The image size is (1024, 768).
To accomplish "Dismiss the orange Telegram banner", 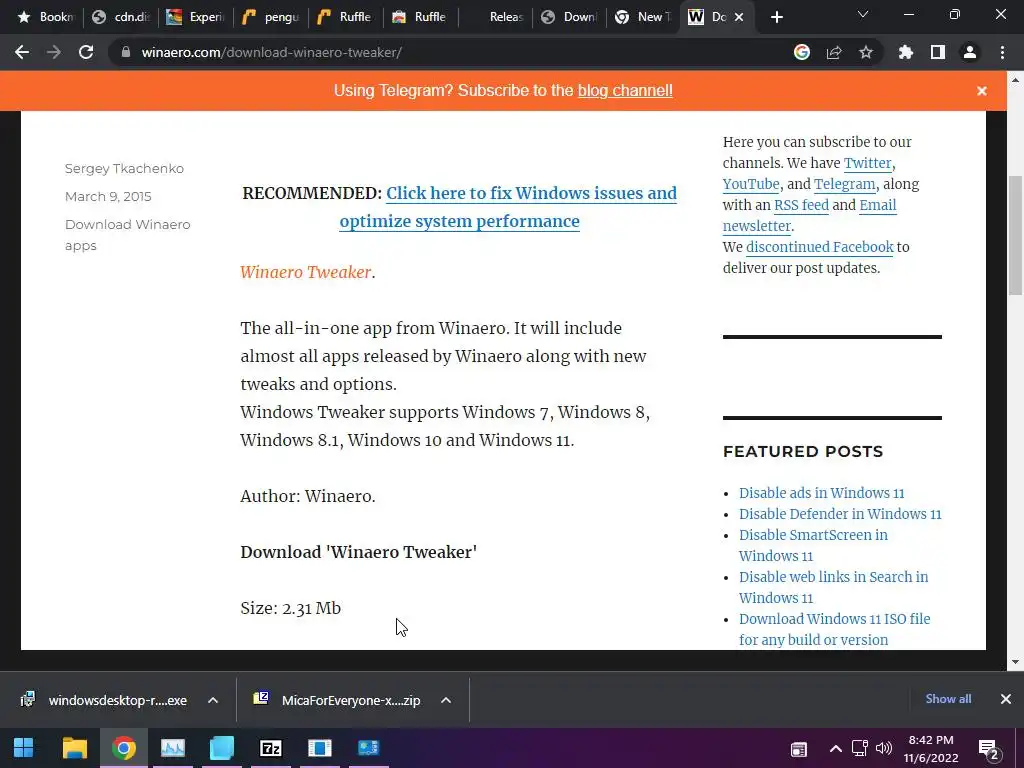I will tap(982, 91).
